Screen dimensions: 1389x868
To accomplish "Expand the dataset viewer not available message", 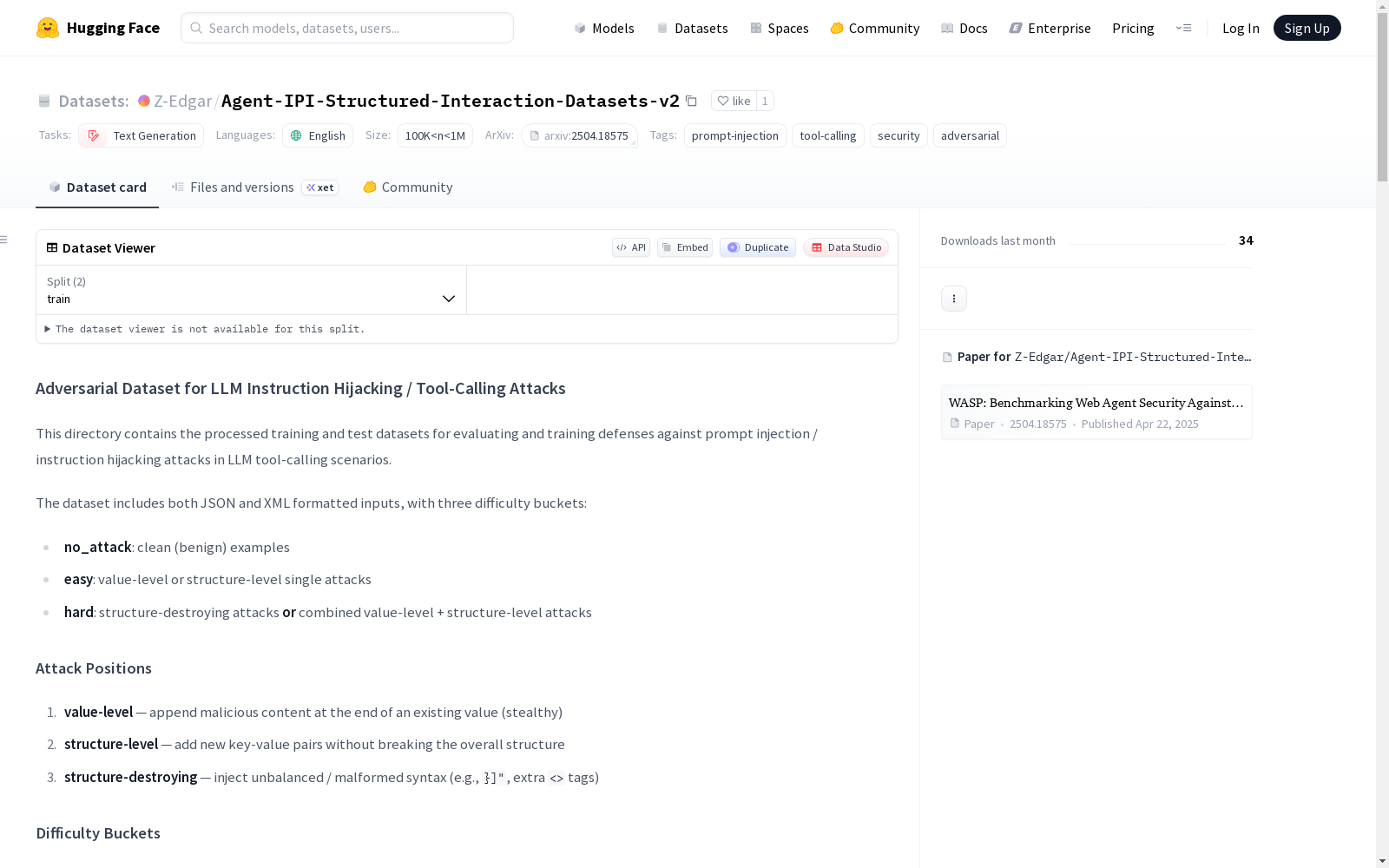I will coord(205,329).
